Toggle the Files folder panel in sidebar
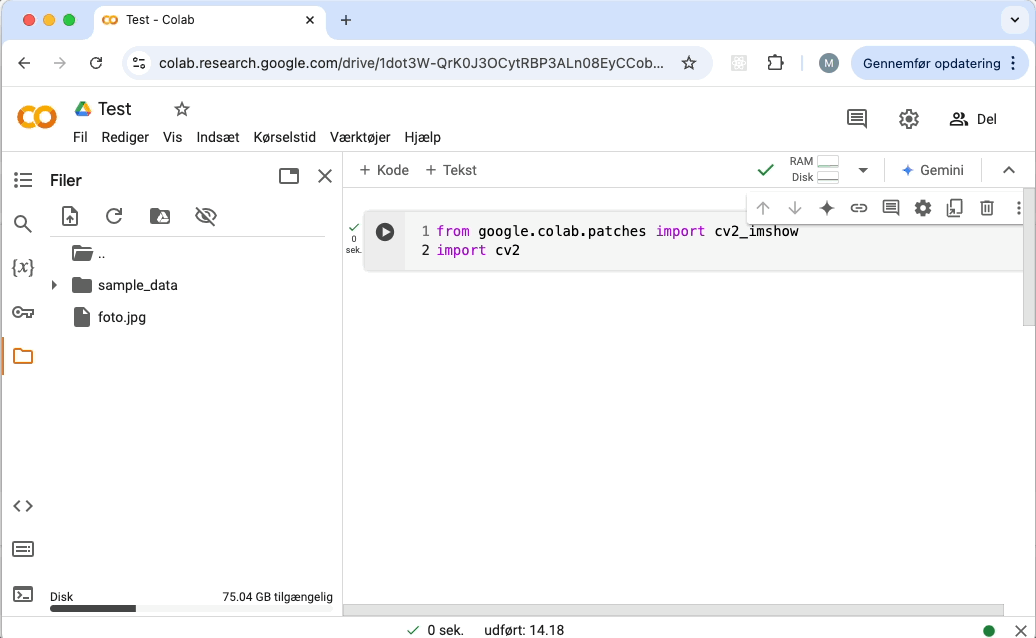The height and width of the screenshot is (638, 1036). (x=23, y=356)
